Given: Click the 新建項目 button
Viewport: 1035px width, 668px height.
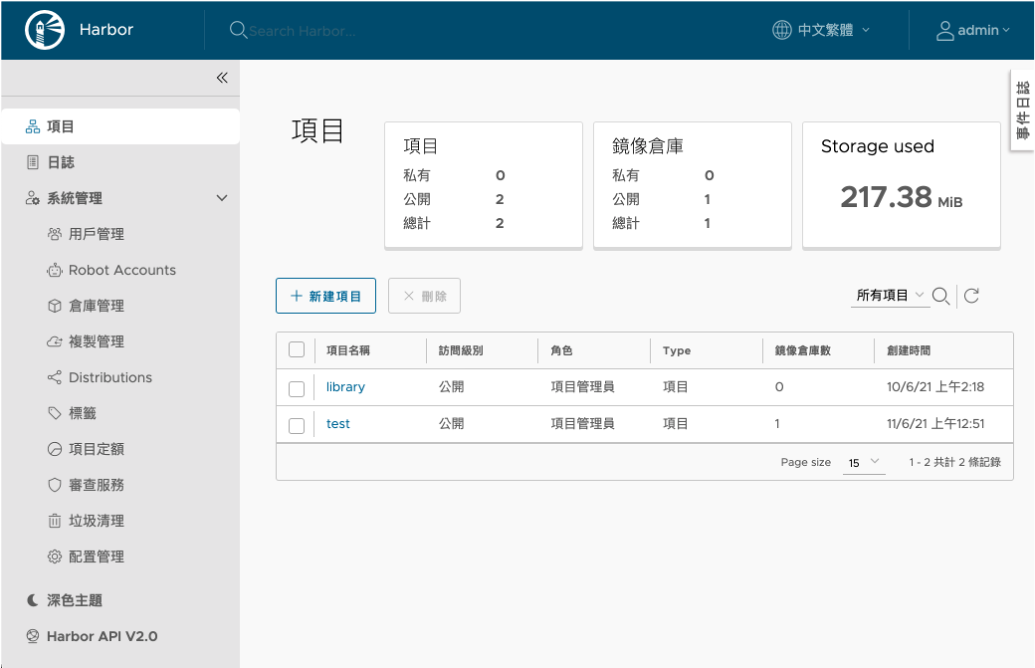Looking at the screenshot, I should click(x=325, y=296).
